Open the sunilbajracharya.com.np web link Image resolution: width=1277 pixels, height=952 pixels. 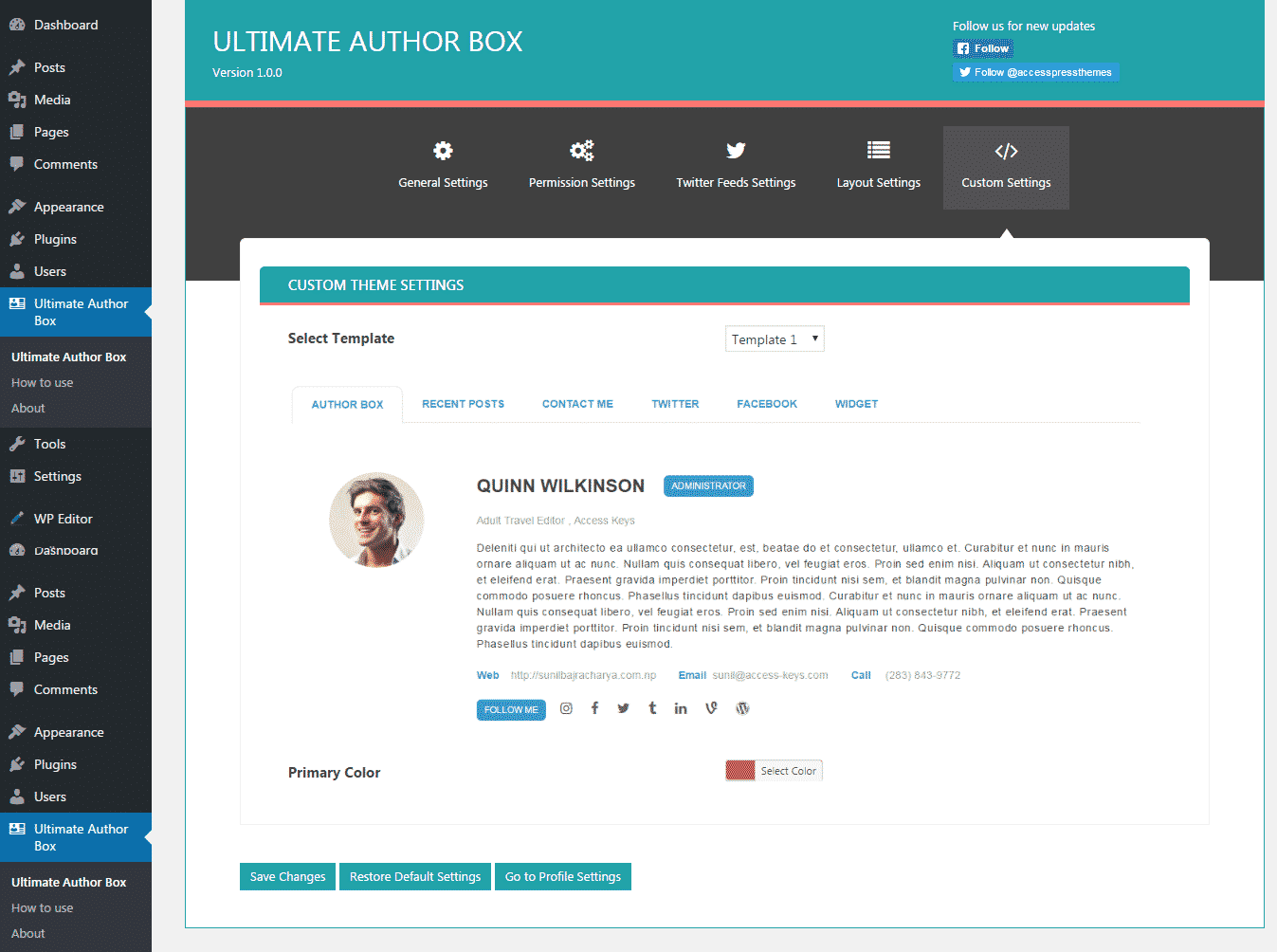(583, 675)
